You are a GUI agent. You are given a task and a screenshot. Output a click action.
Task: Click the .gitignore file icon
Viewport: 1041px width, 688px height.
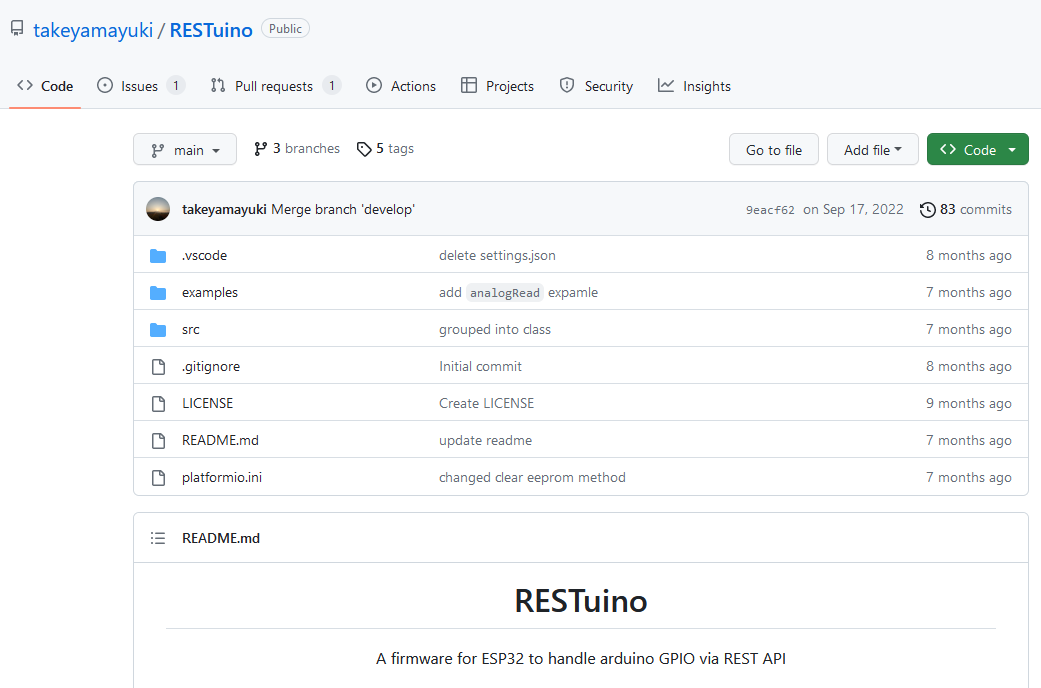click(x=158, y=367)
